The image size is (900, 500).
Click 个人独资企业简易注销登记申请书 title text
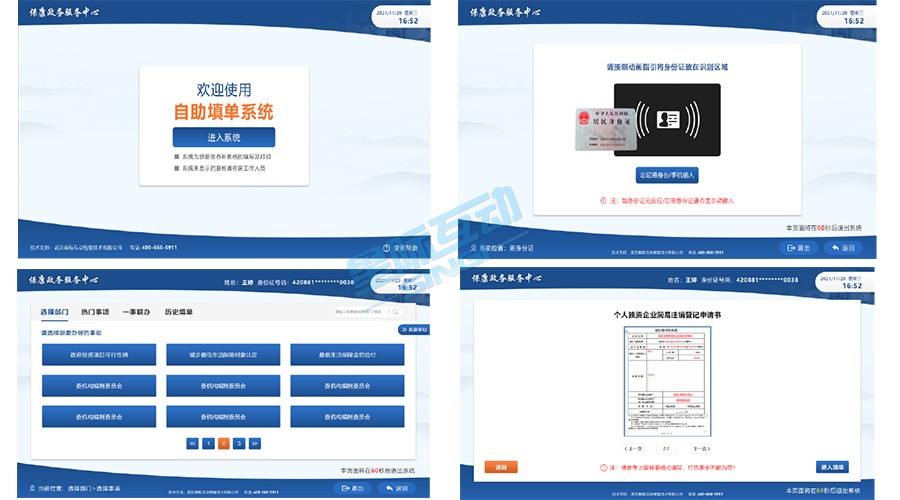click(667, 315)
